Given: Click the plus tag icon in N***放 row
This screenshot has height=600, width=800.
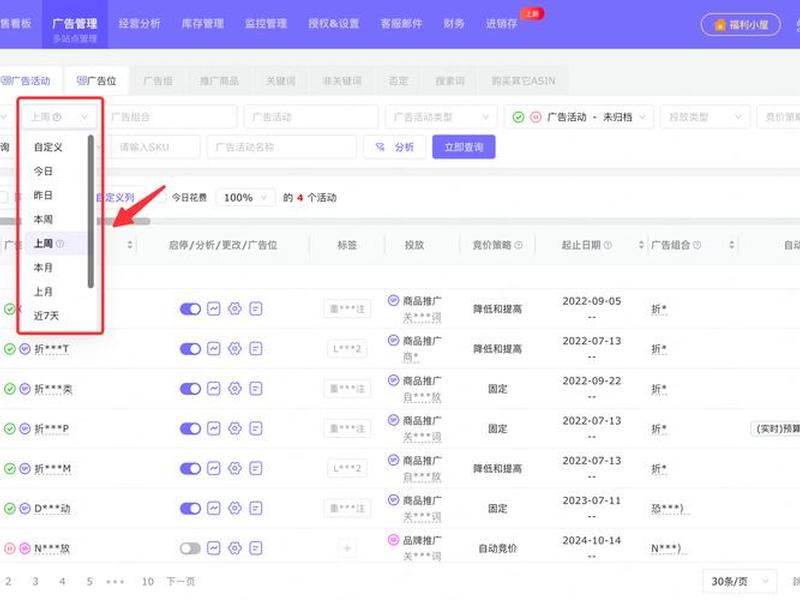Looking at the screenshot, I should [347, 548].
